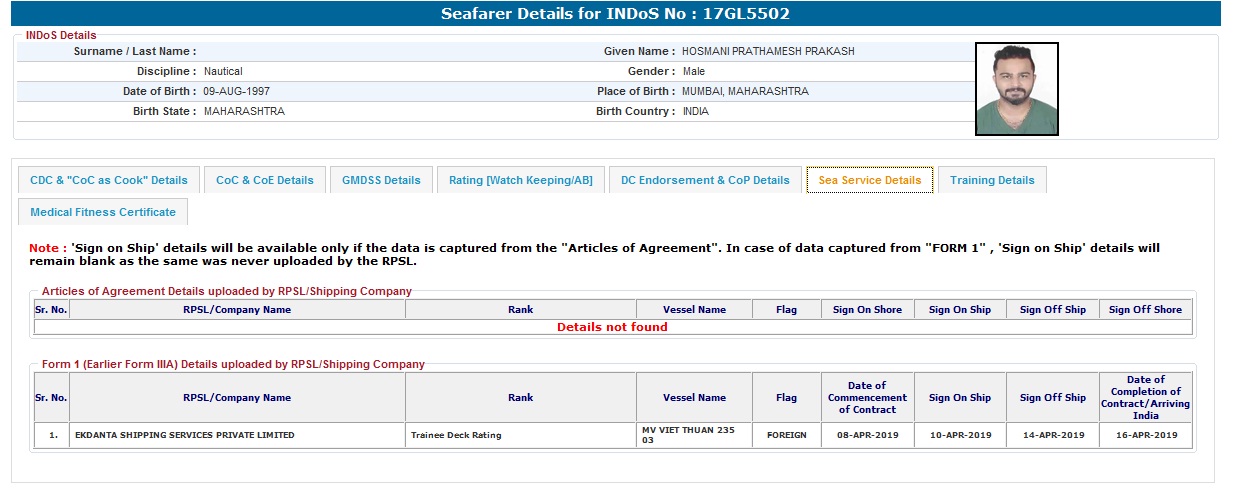Click the 16-APR-2019 contract completion date
The width and height of the screenshot is (1243, 495).
[x=1145, y=435]
